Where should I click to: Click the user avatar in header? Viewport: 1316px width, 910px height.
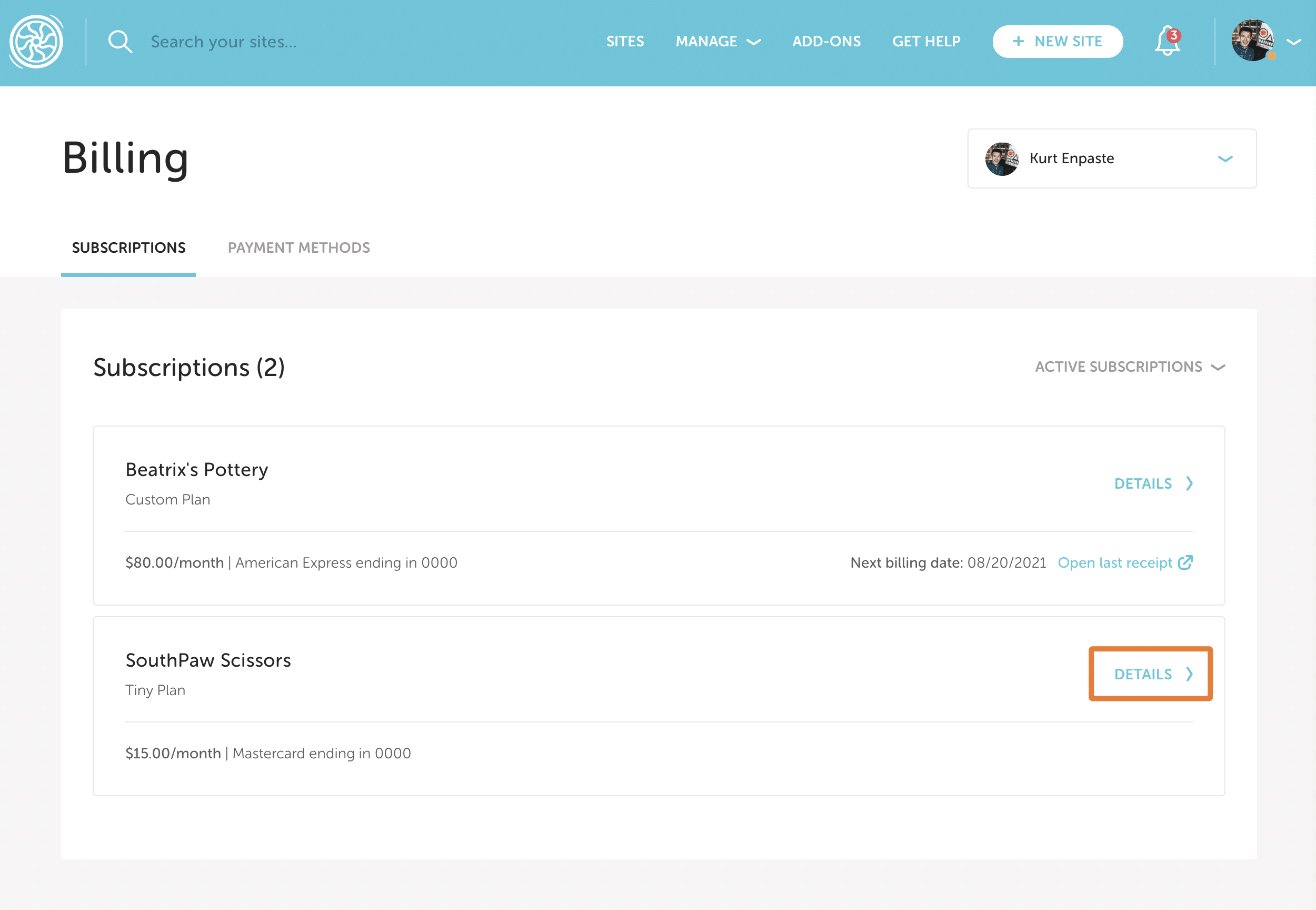(x=1252, y=41)
